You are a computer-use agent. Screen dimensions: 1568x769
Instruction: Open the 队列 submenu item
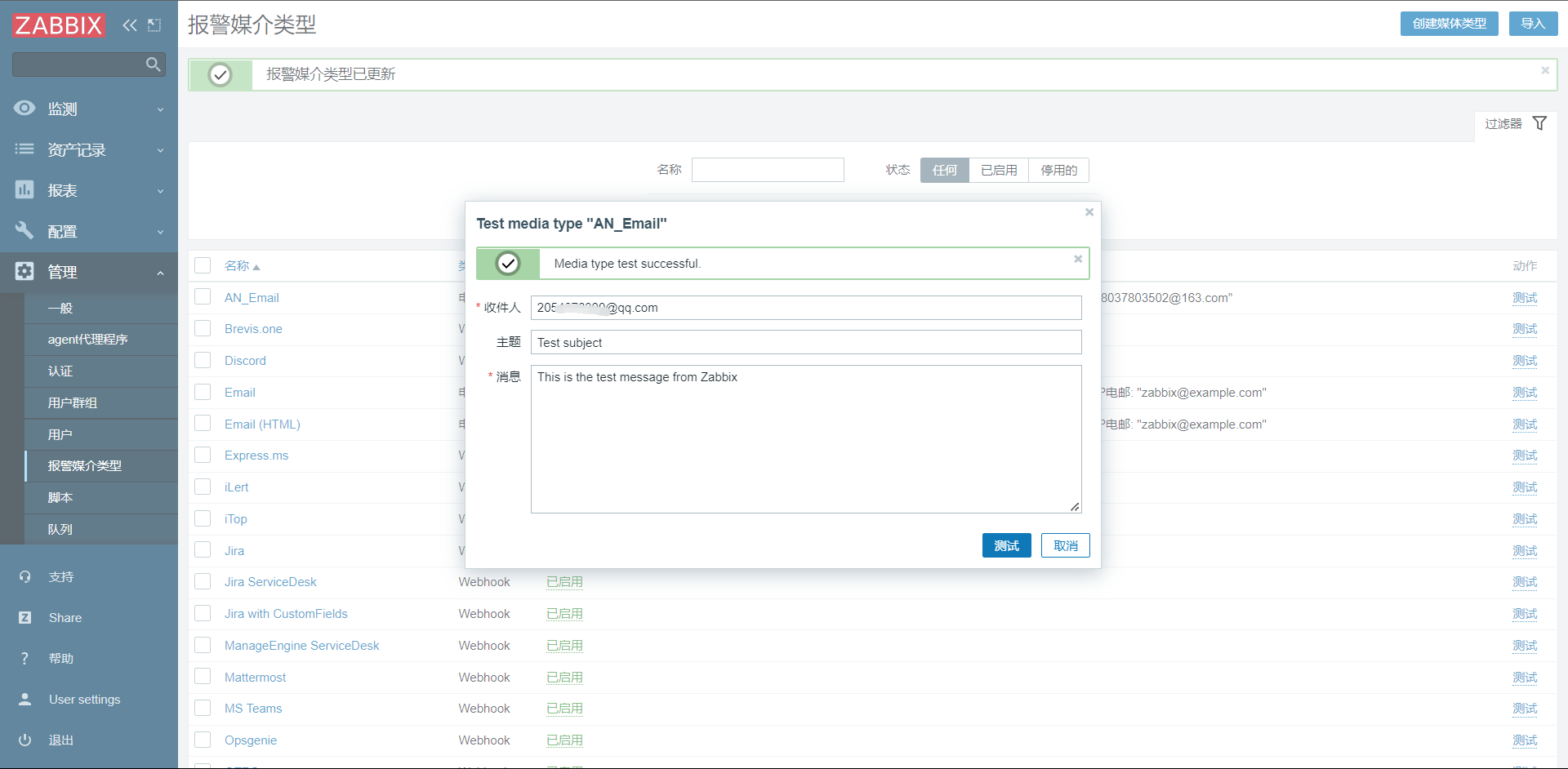point(101,529)
